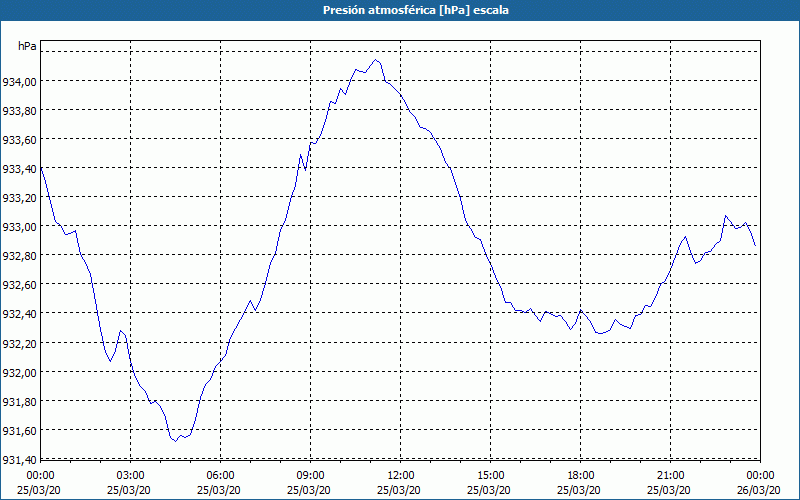
Task: Click the pressure curve peak near 11:00
Action: 376,60
